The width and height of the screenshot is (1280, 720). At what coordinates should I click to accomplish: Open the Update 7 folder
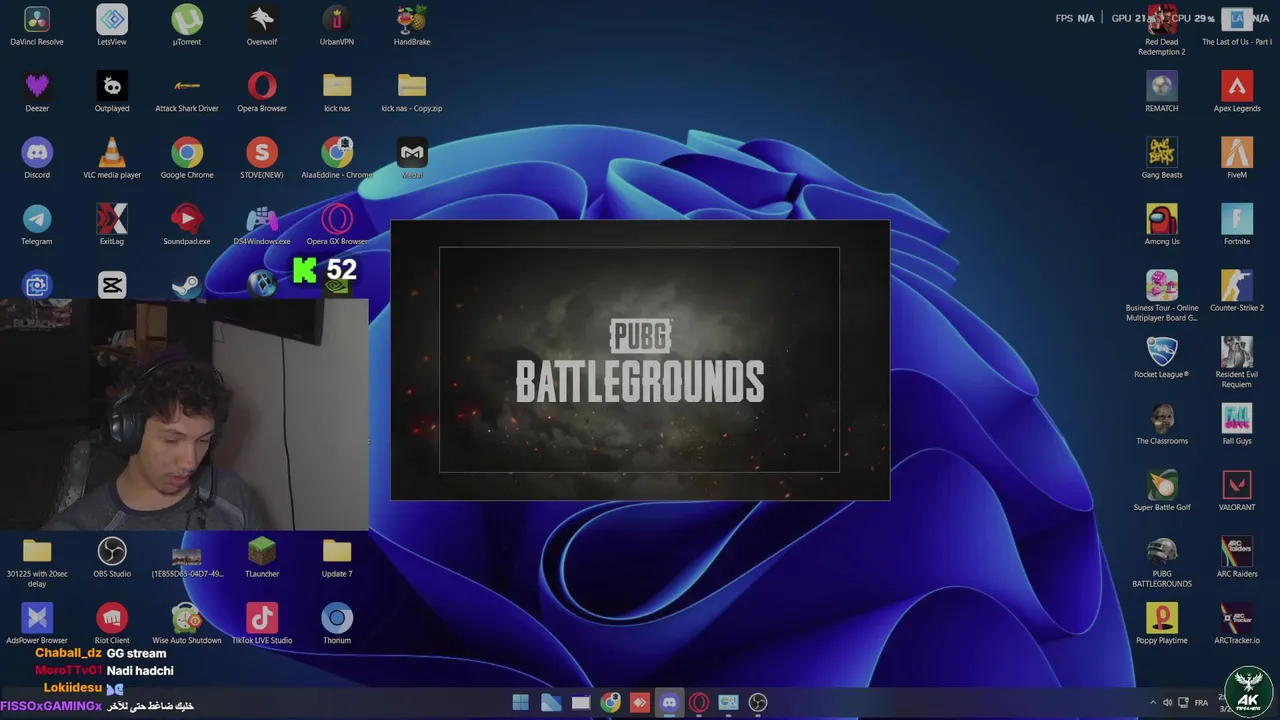tap(337, 558)
